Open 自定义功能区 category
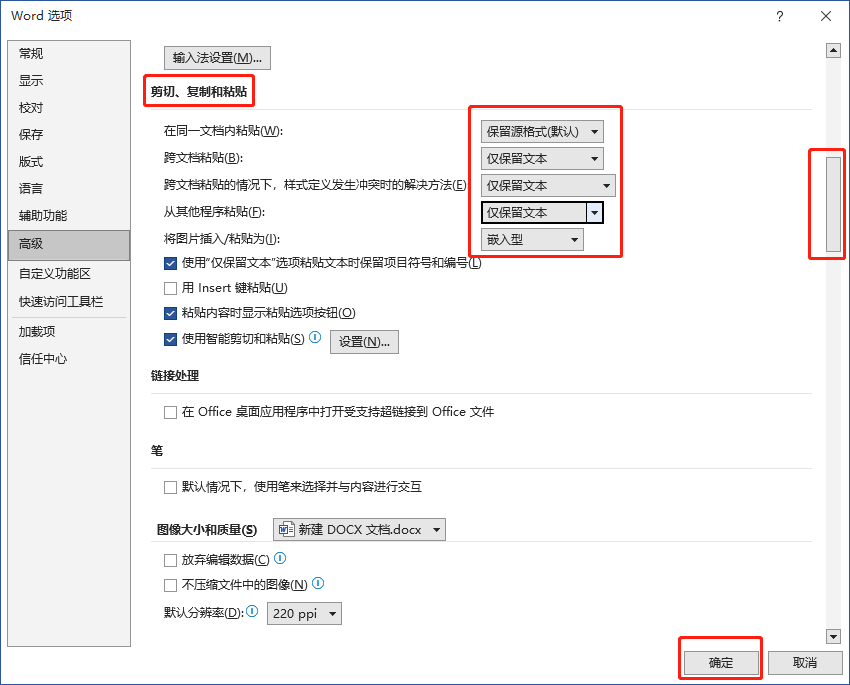Viewport: 850px width, 685px height. 69,274
